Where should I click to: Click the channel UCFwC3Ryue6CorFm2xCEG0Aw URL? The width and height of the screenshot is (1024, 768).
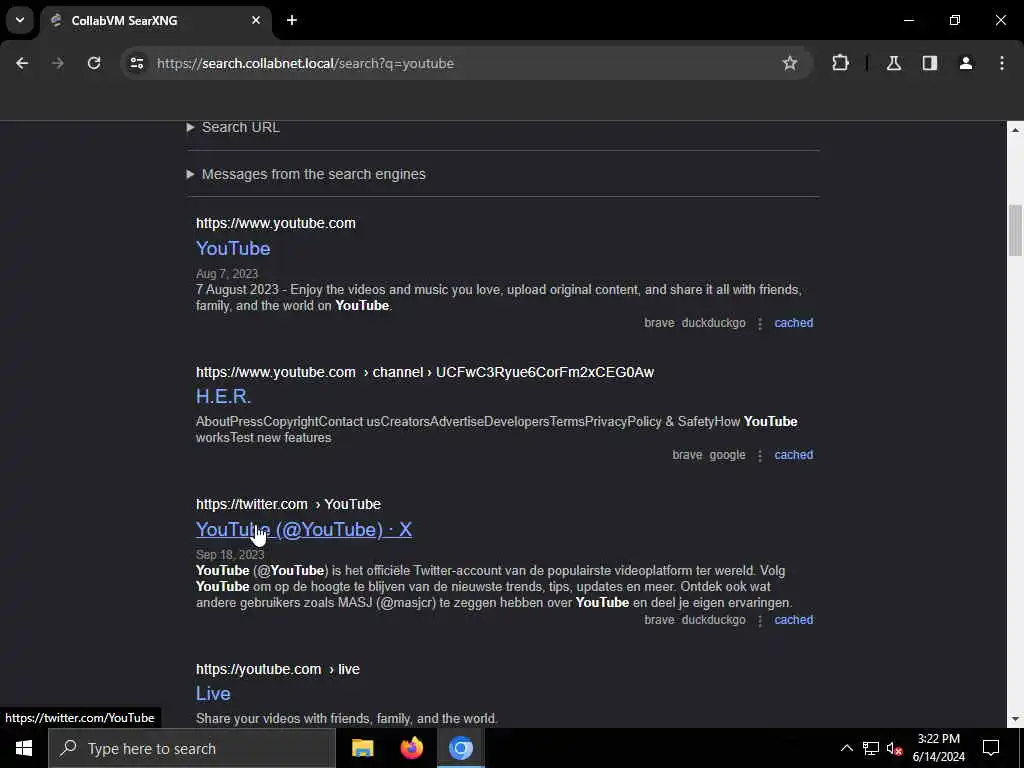point(424,372)
